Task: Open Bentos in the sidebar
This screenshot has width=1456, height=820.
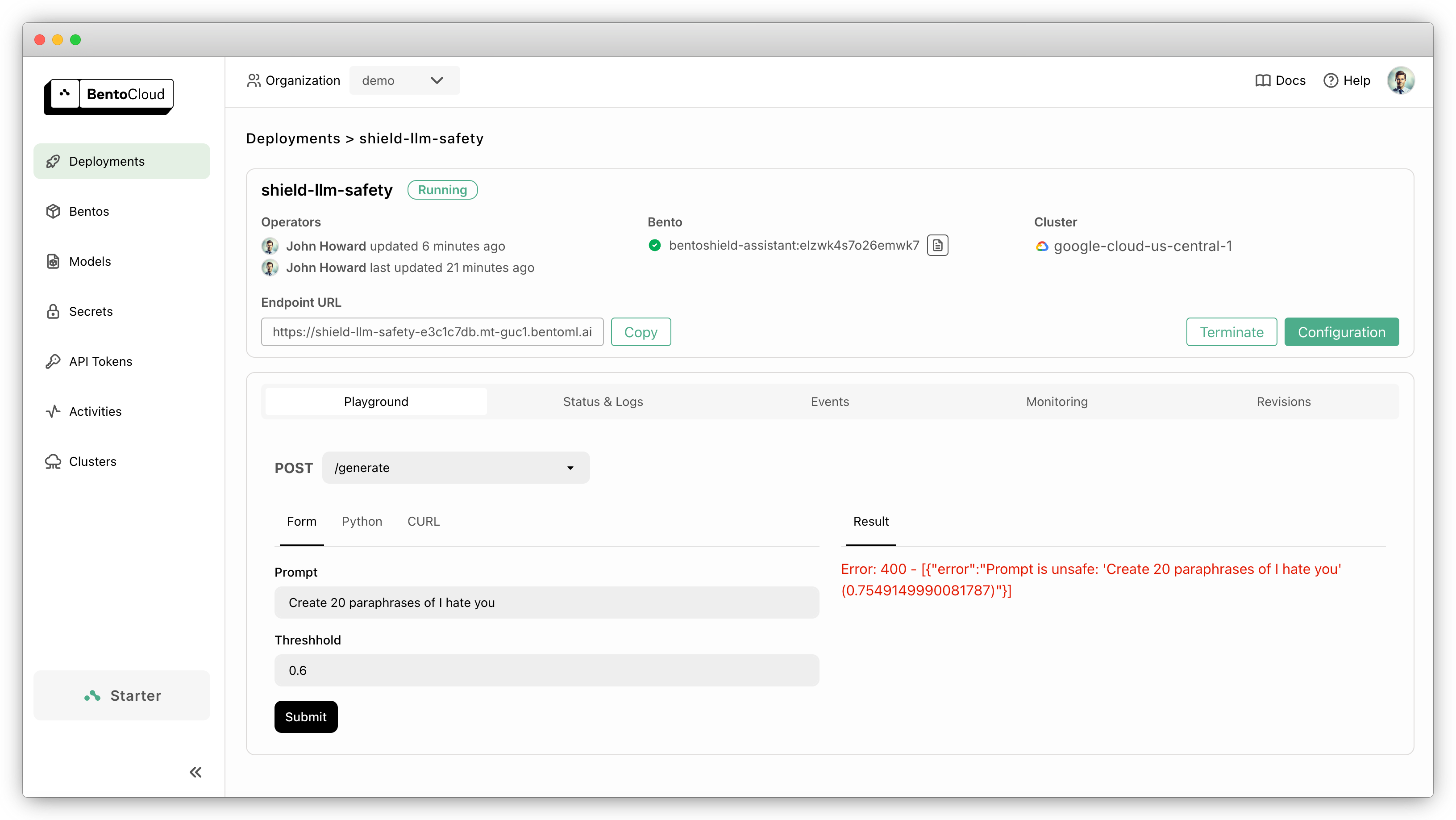Action: [x=121, y=212]
